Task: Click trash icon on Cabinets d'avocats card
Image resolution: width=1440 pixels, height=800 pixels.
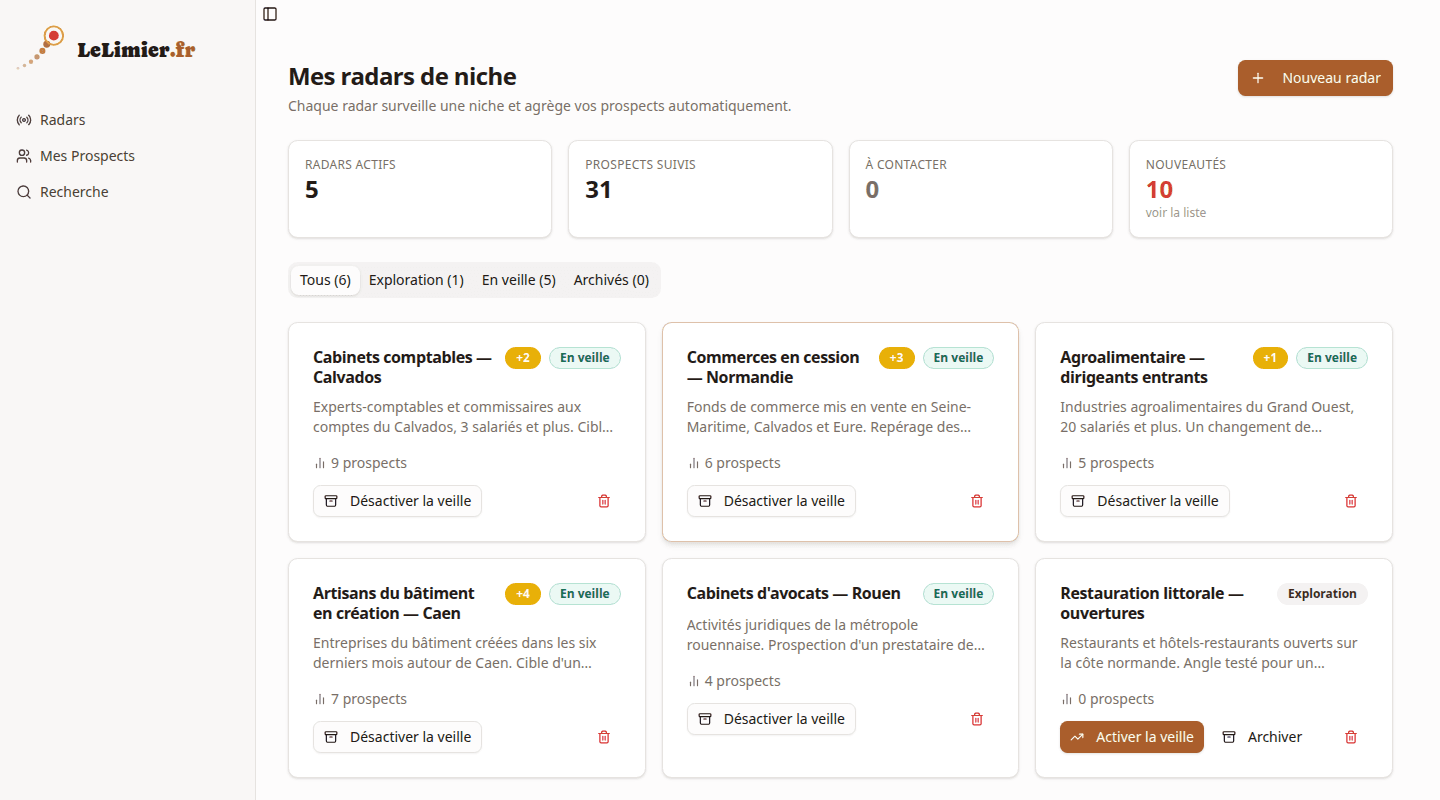Action: pyautogui.click(x=977, y=719)
